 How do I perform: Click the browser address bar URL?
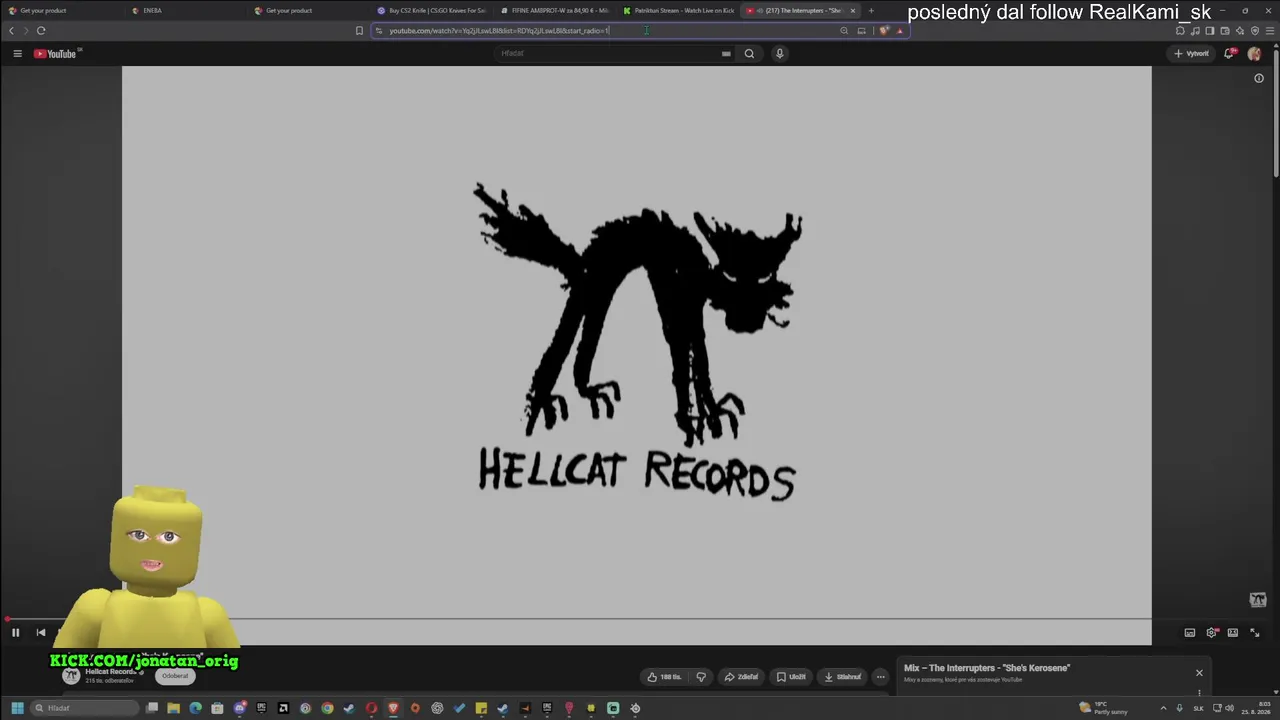tap(498, 31)
